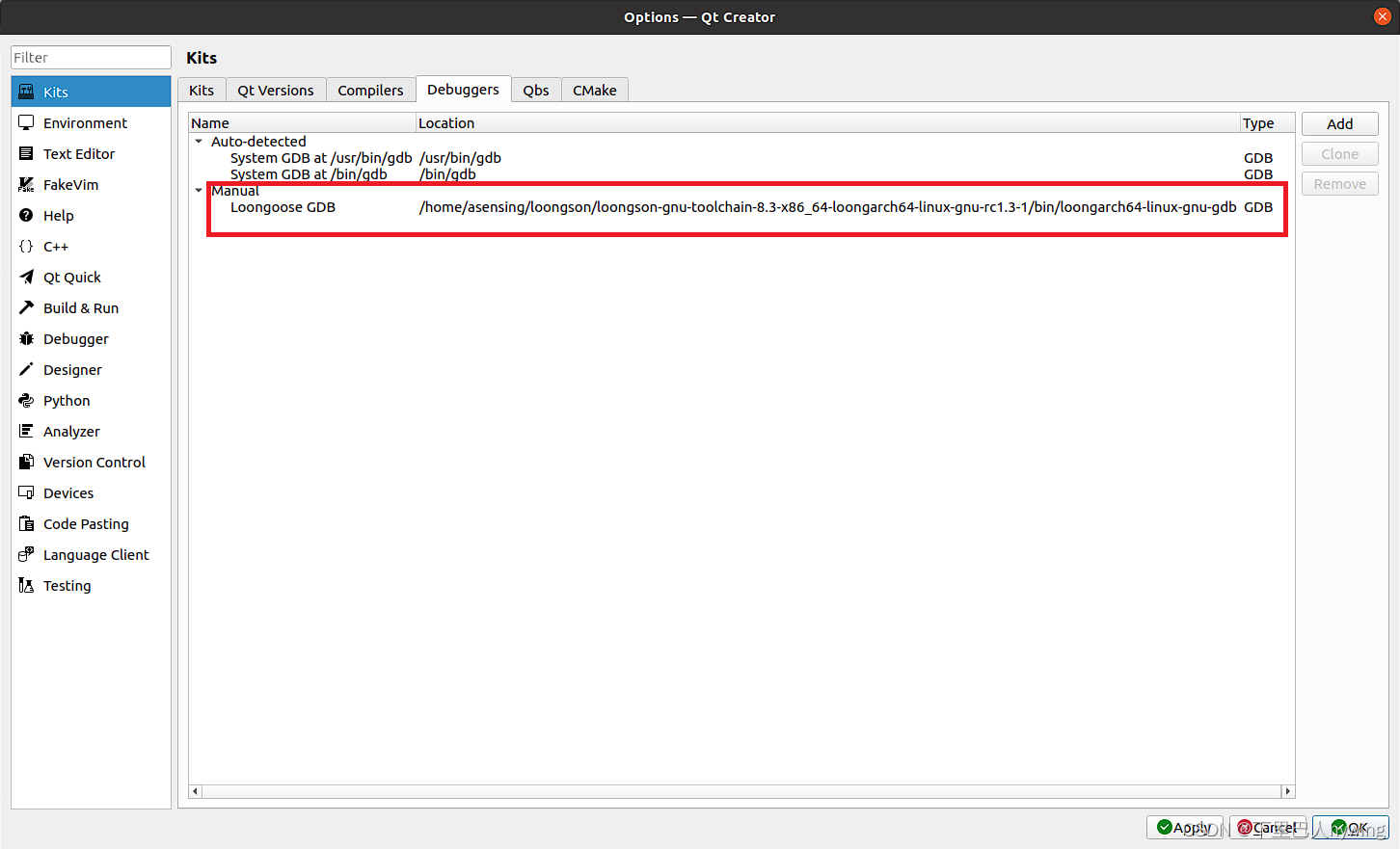Click the horizontal scrollbar left arrow
Viewport: 1400px width, 849px height.
click(195, 791)
